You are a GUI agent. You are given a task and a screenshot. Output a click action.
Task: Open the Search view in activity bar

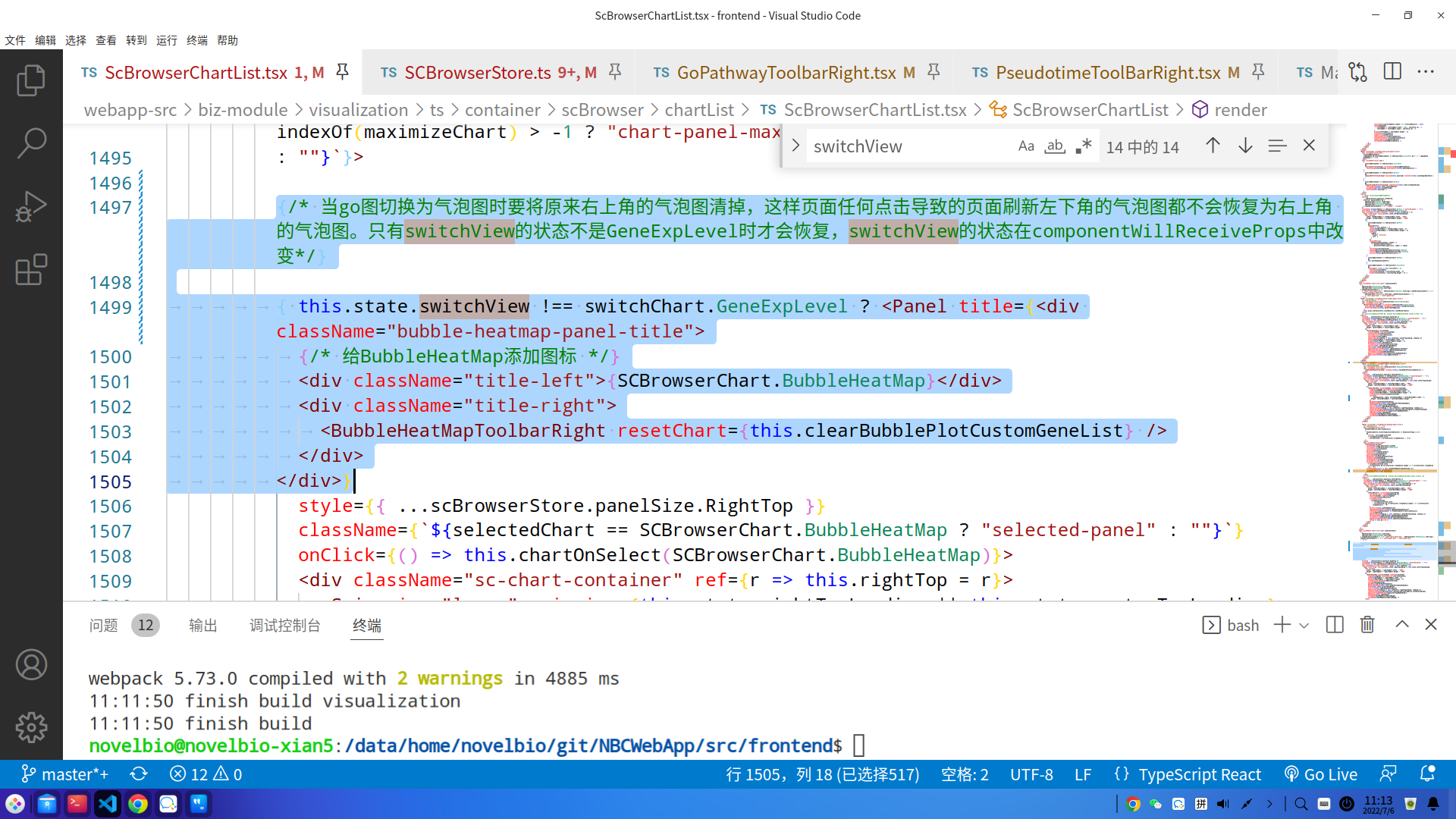point(31,143)
